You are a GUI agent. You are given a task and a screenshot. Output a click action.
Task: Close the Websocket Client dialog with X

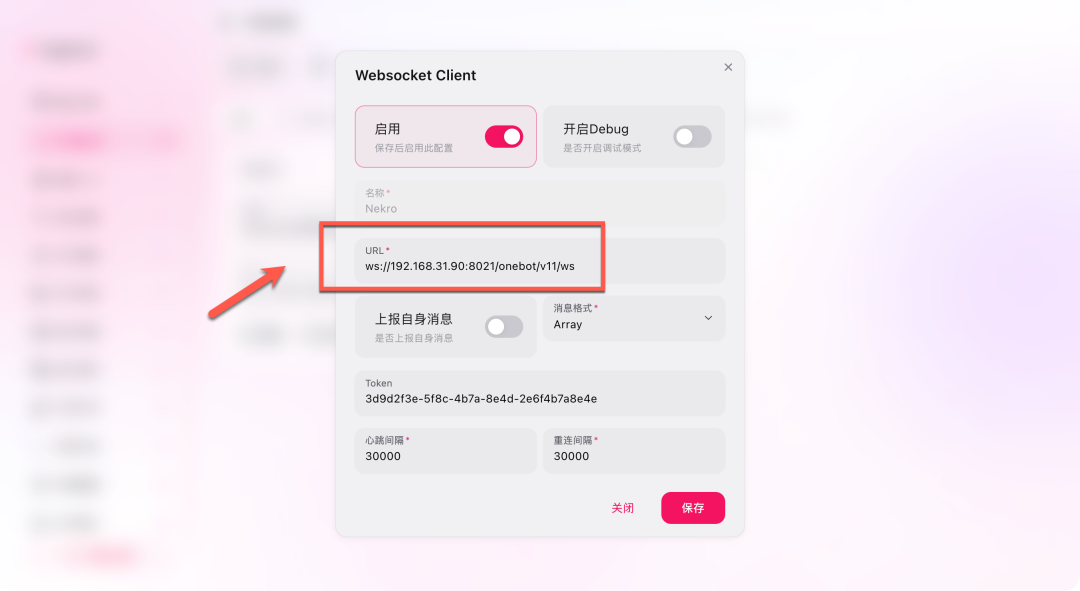tap(728, 67)
